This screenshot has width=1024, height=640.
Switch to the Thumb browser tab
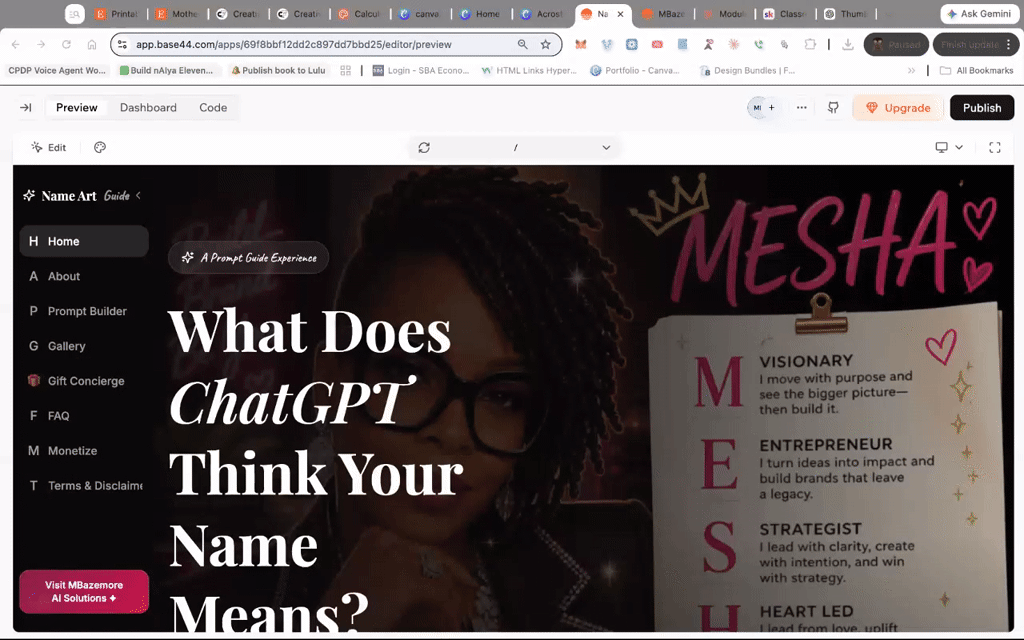pyautogui.click(x=846, y=14)
